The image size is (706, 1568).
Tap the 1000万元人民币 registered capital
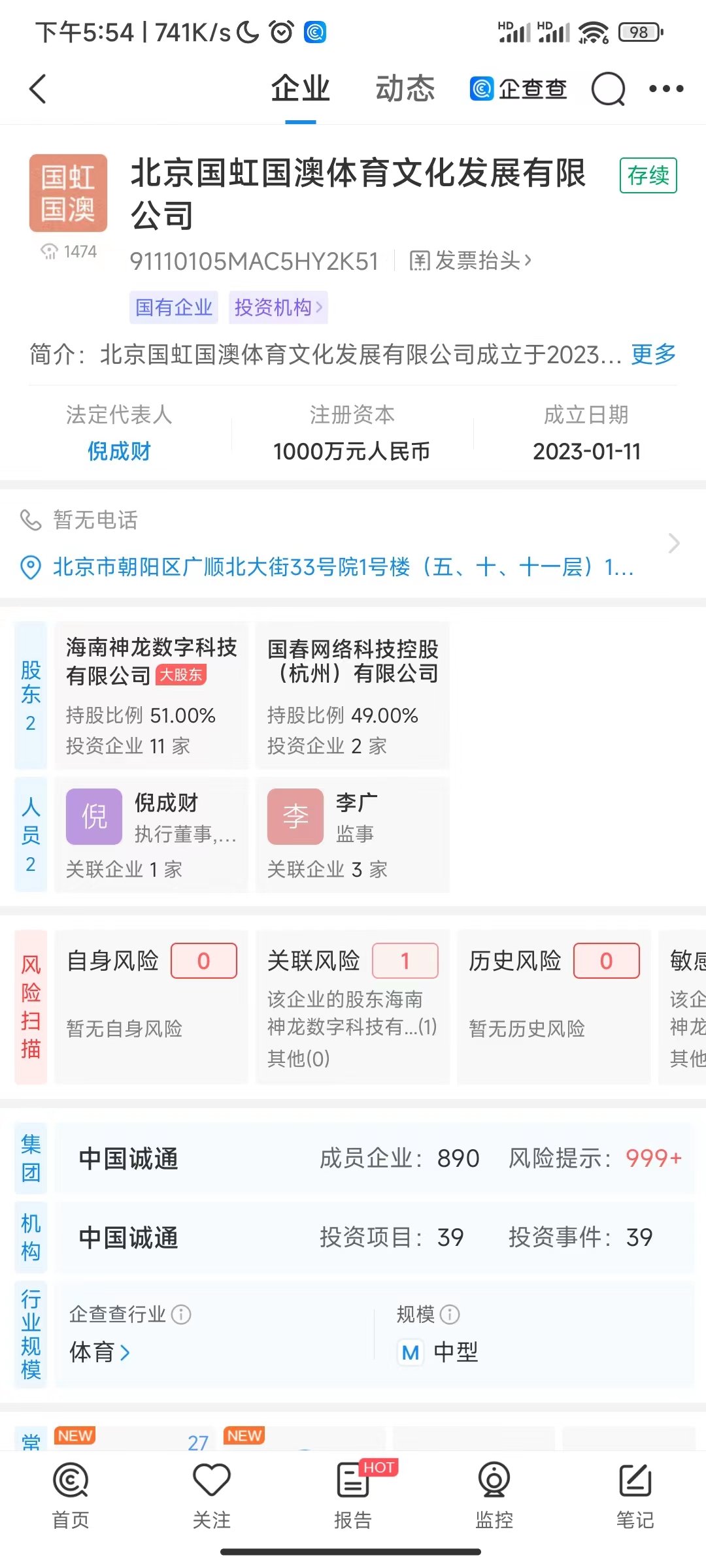tap(352, 451)
